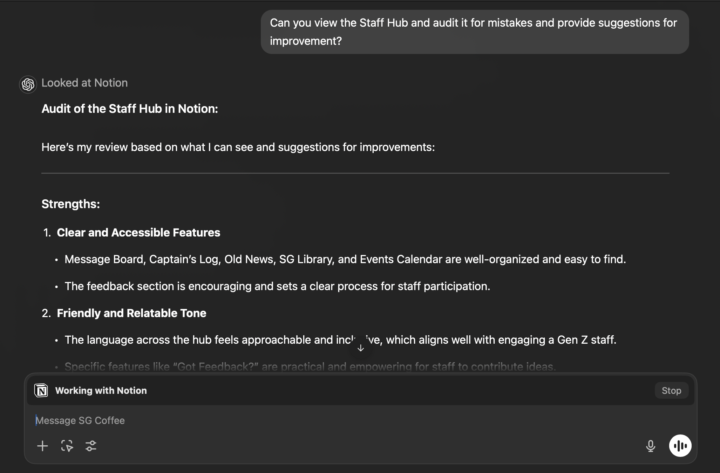Click the plus attach icon
Screen dimensions: 720x473
point(42,446)
